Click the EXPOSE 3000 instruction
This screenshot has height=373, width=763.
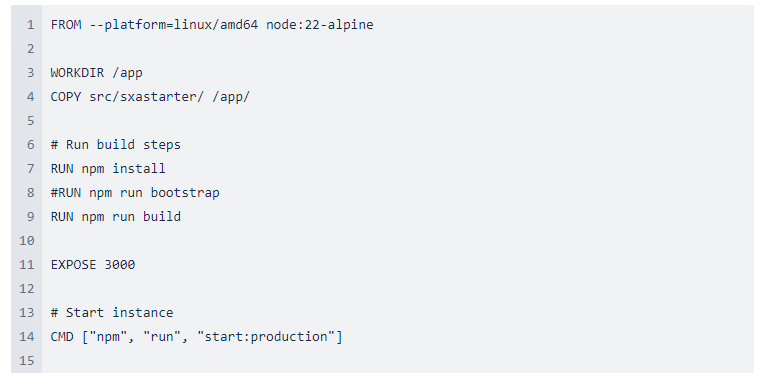pyautogui.click(x=93, y=265)
